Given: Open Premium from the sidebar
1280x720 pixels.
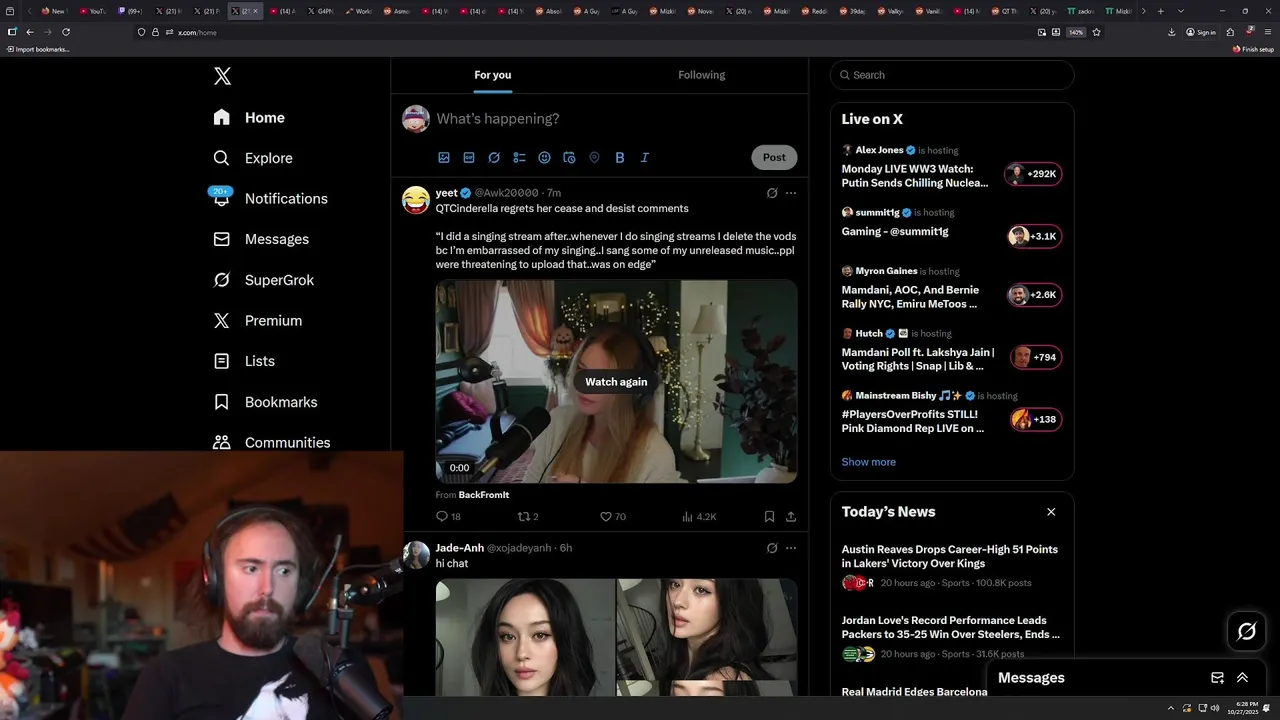Looking at the screenshot, I should point(258,320).
